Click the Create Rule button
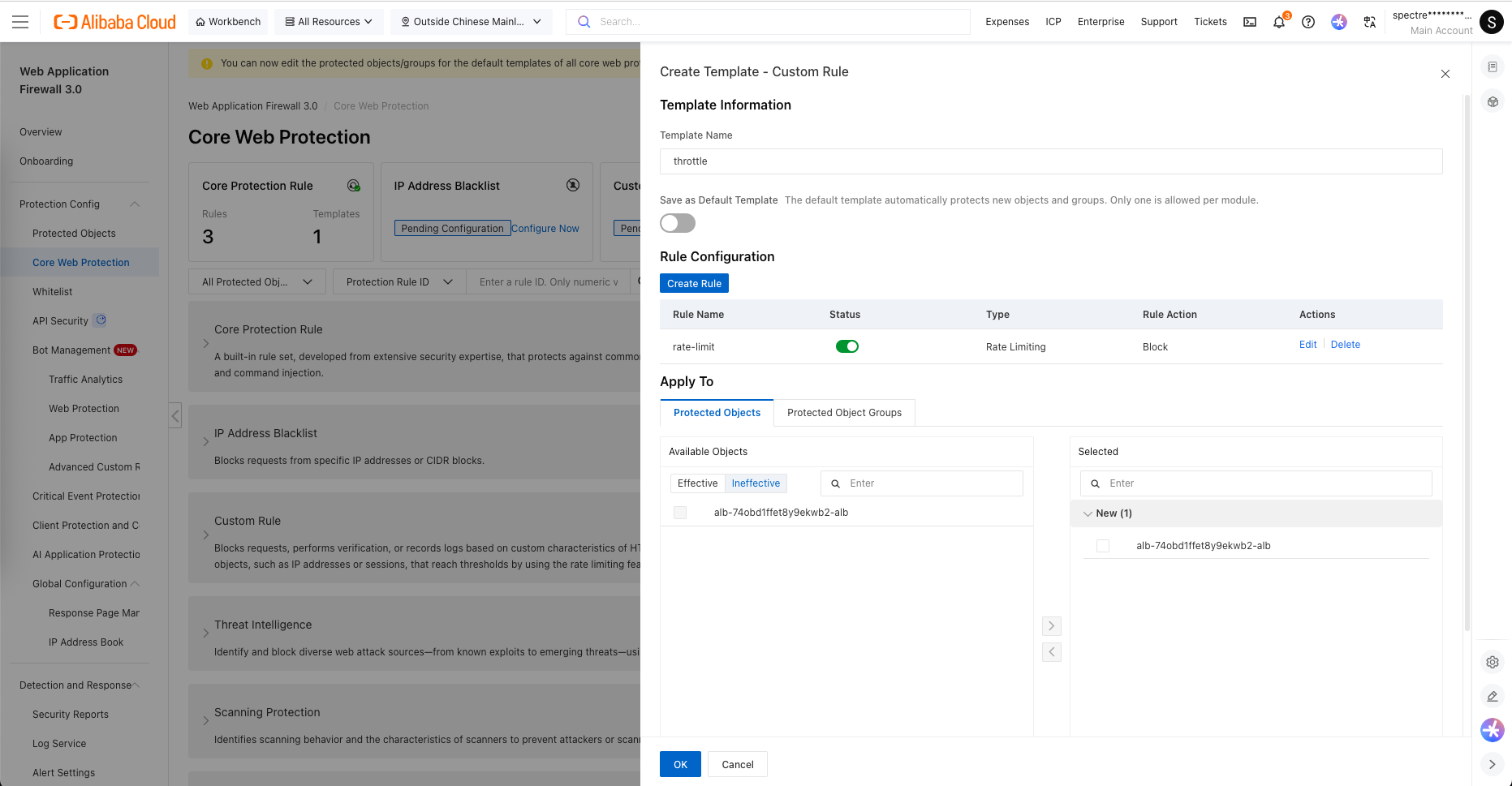This screenshot has height=786, width=1512. tap(694, 283)
